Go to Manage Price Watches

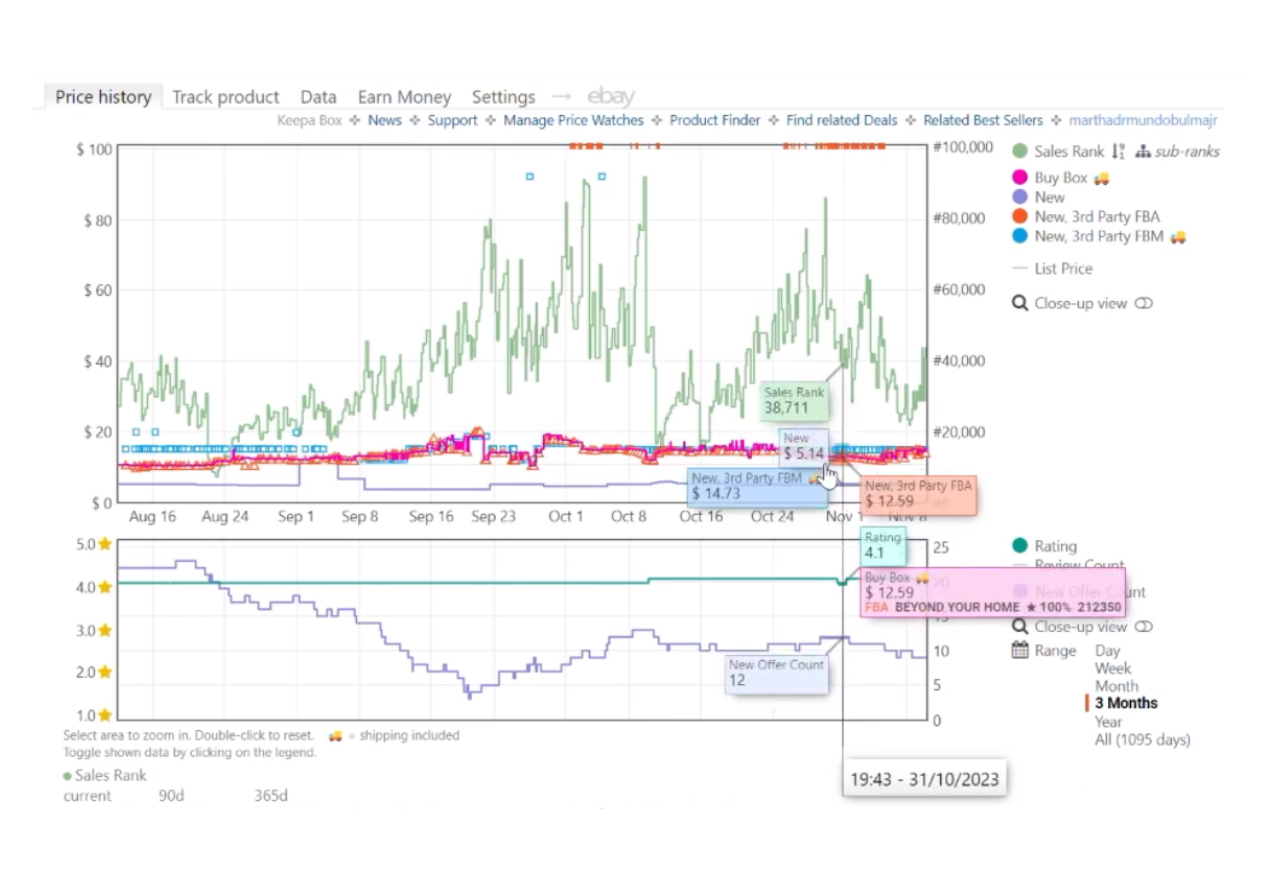click(574, 120)
